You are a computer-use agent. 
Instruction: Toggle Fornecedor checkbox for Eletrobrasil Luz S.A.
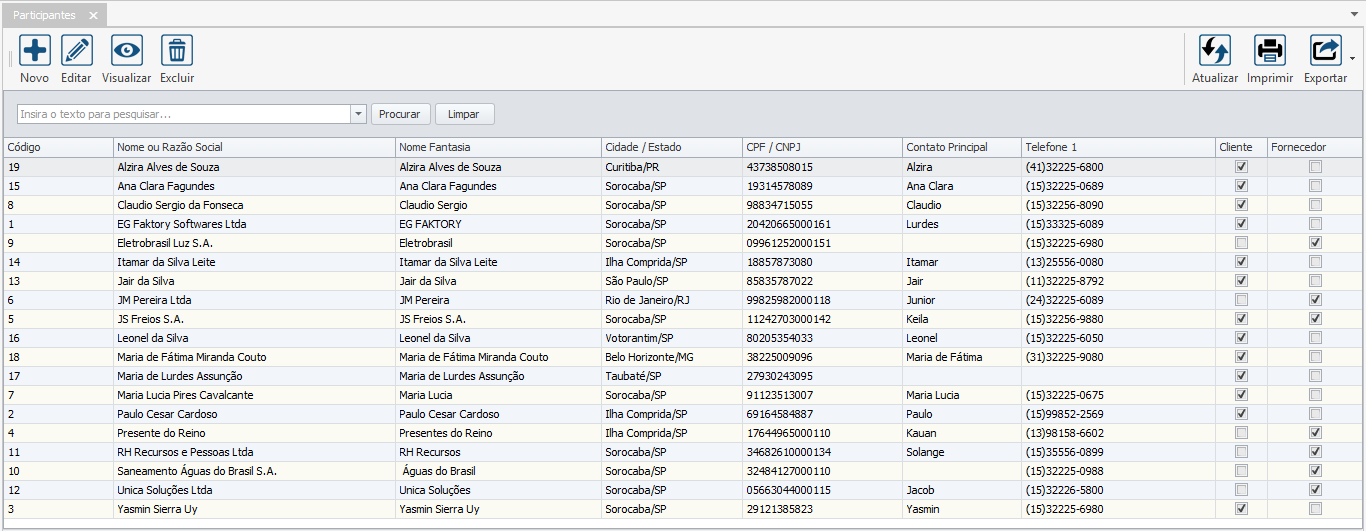pyautogui.click(x=1315, y=243)
